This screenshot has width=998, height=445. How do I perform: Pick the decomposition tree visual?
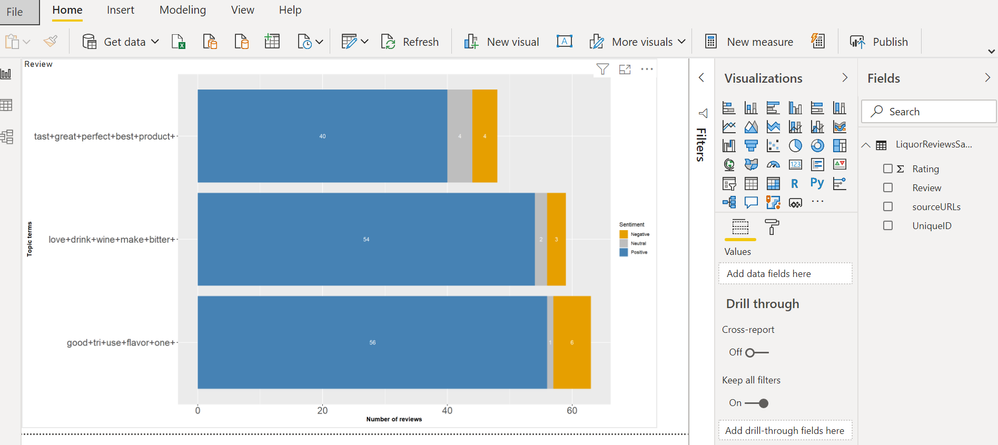coord(729,202)
